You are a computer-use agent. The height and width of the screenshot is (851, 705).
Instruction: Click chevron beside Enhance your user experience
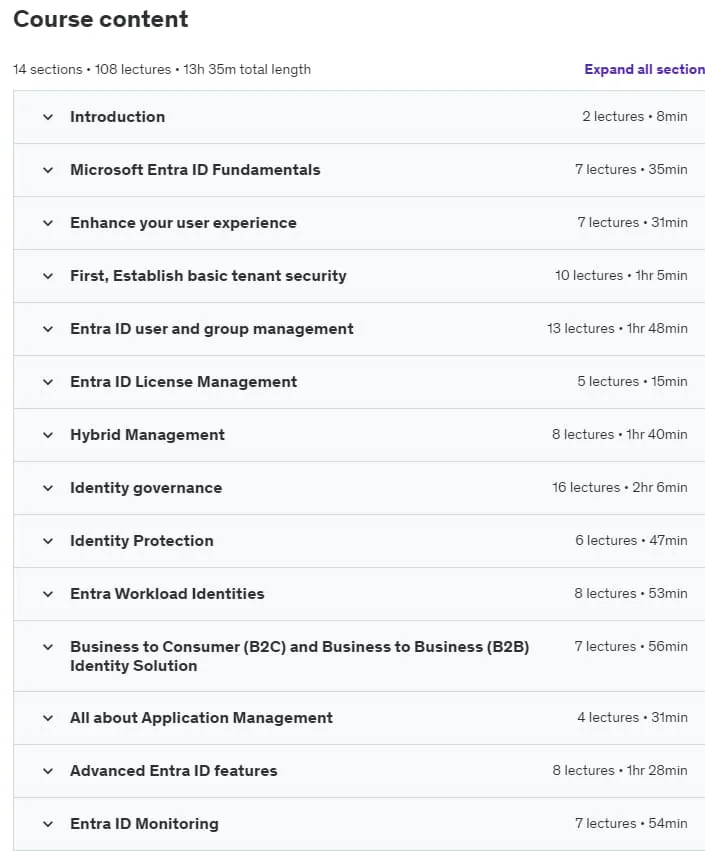(x=48, y=223)
